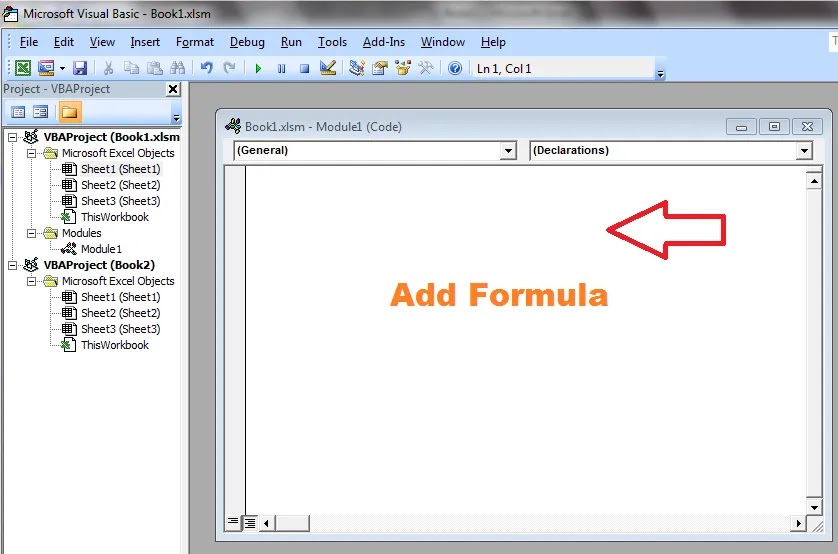This screenshot has width=838, height=554.
Task: Open the Standard toolbar options arrow
Action: click(x=661, y=74)
